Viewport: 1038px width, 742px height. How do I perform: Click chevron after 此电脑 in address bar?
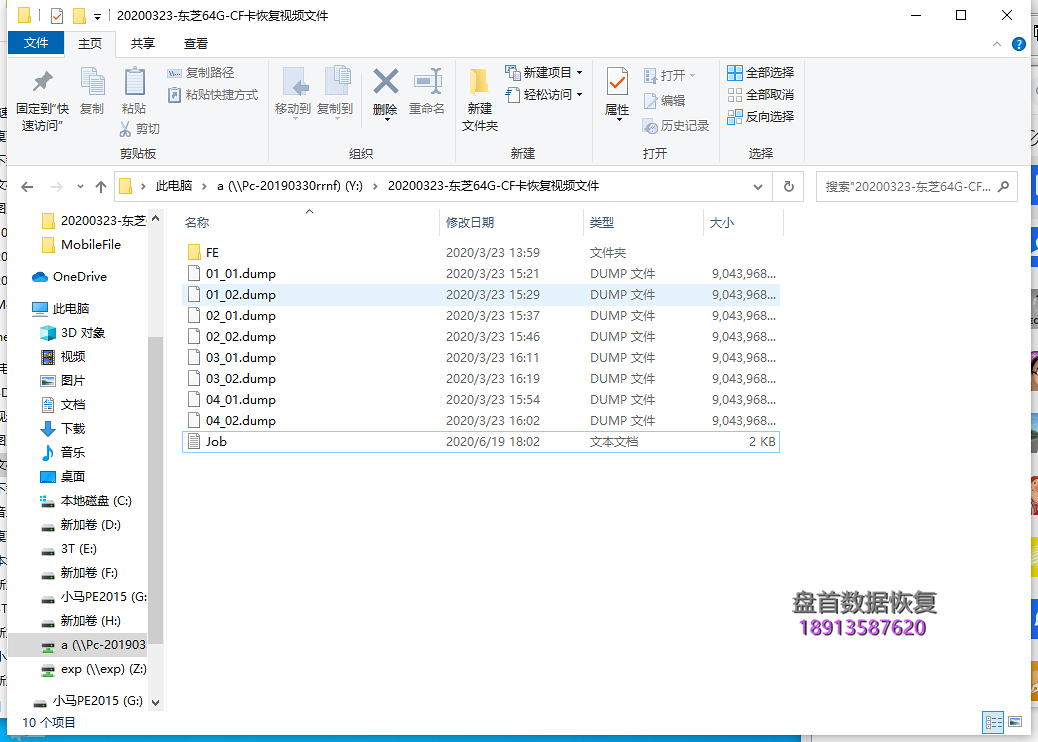[x=204, y=187]
